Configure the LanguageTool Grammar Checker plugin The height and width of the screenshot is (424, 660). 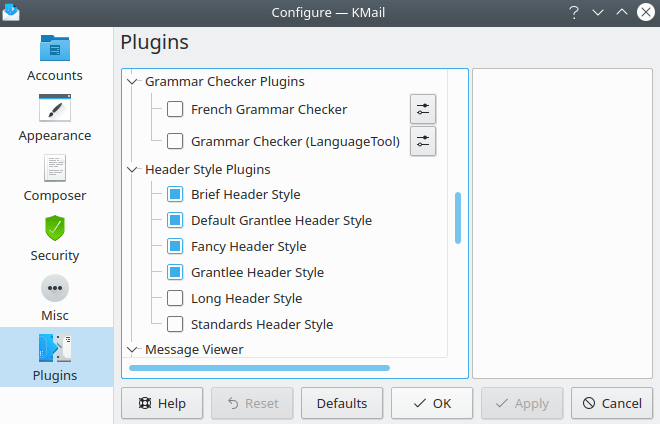pyautogui.click(x=424, y=141)
